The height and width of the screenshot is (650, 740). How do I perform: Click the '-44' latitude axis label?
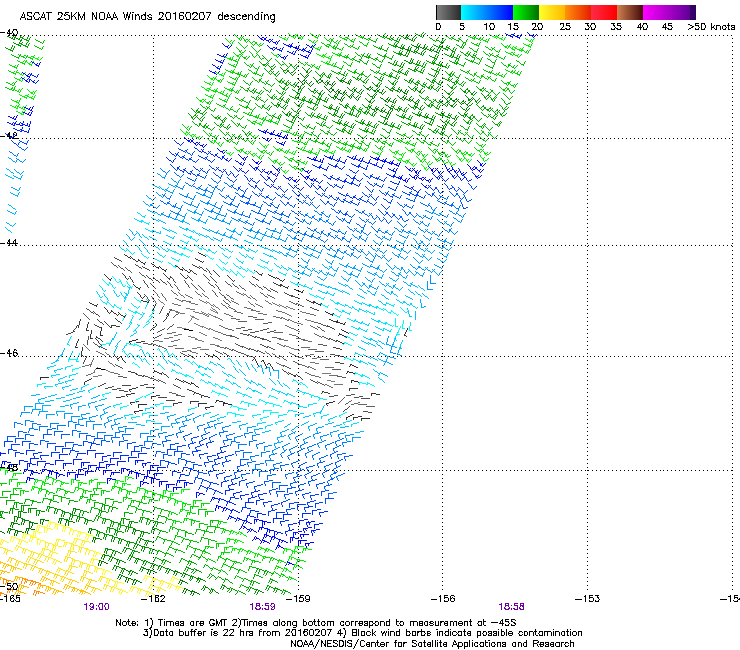(9, 243)
